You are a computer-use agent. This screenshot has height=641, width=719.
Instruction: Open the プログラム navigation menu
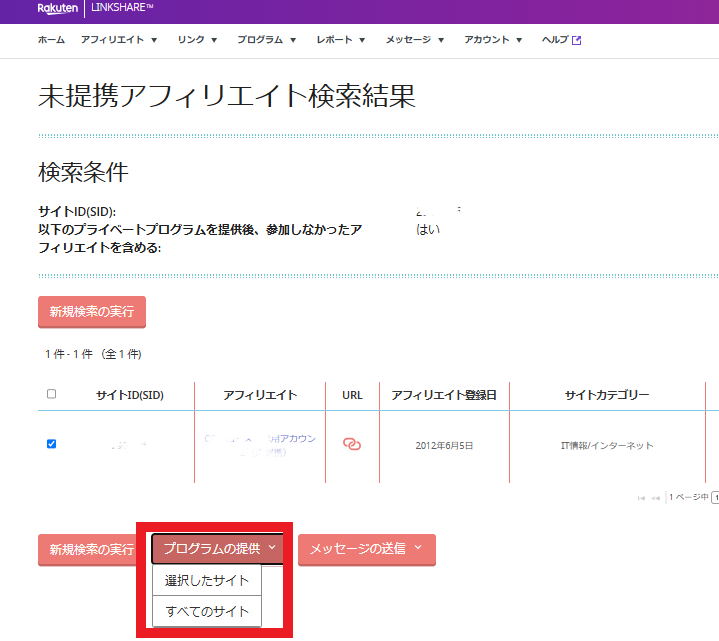pos(266,40)
